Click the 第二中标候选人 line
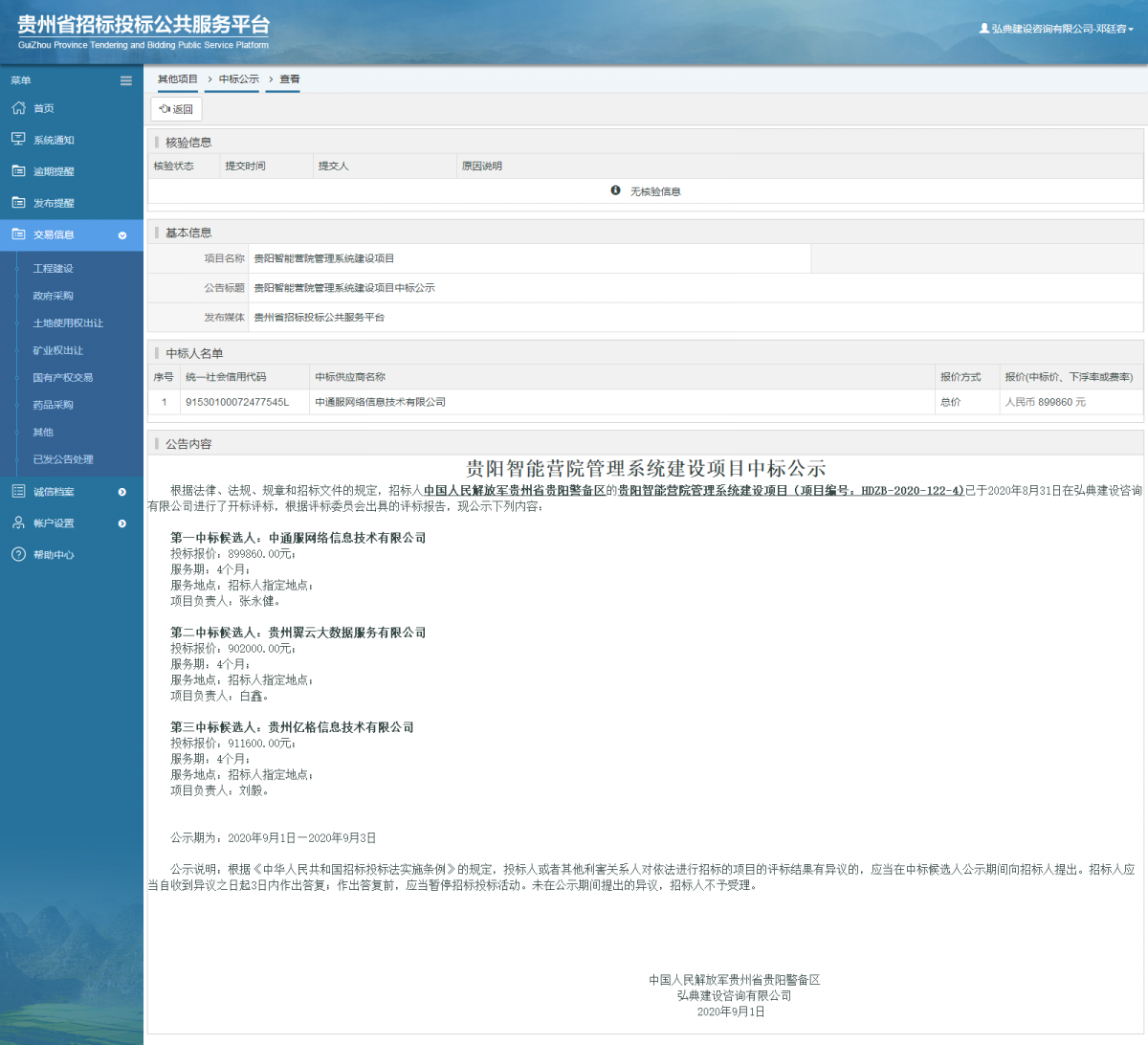 click(298, 633)
